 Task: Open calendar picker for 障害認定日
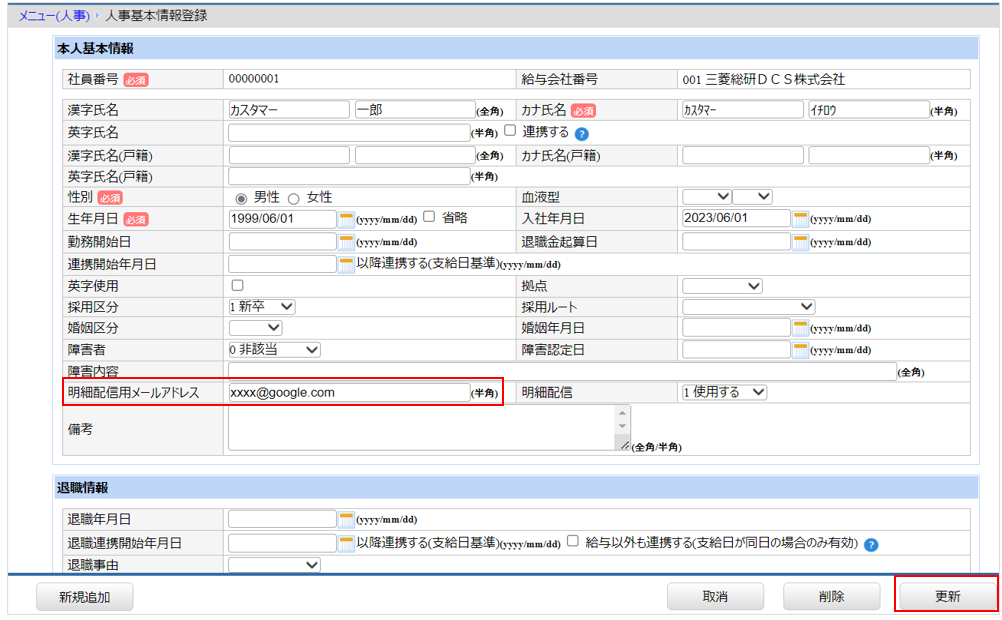[x=799, y=350]
